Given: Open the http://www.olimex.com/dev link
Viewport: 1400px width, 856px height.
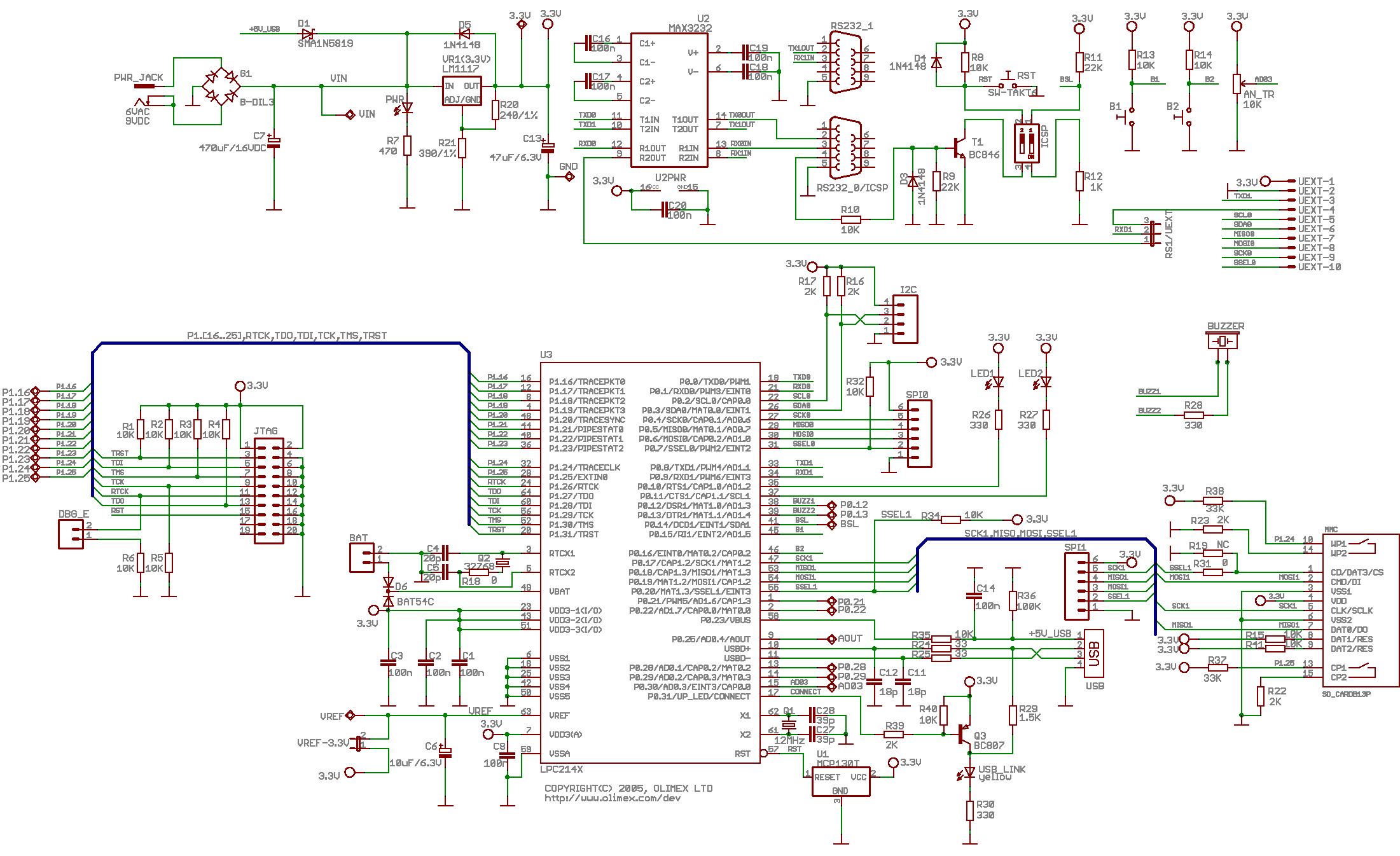Looking at the screenshot, I should [612, 798].
